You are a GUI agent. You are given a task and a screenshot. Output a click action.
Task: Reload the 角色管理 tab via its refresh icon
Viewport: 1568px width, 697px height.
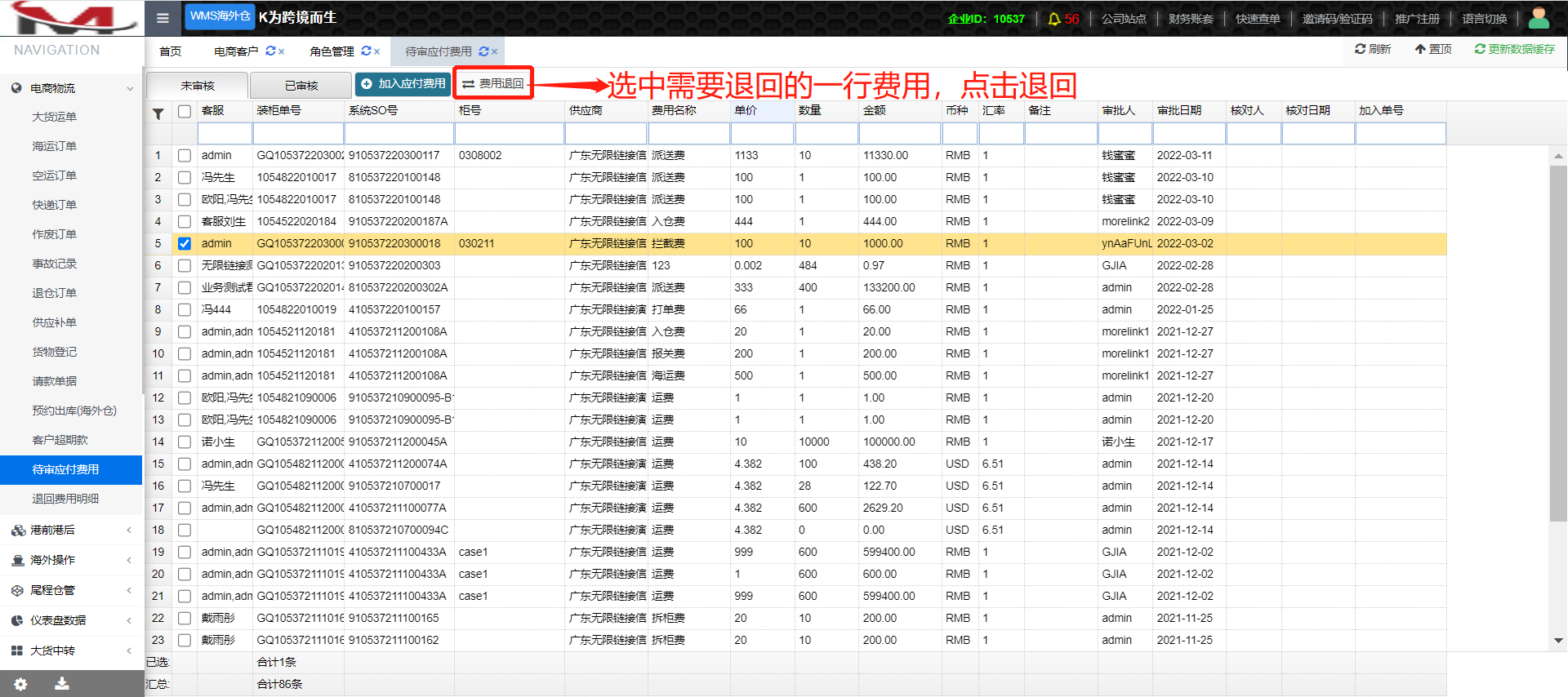click(x=366, y=51)
